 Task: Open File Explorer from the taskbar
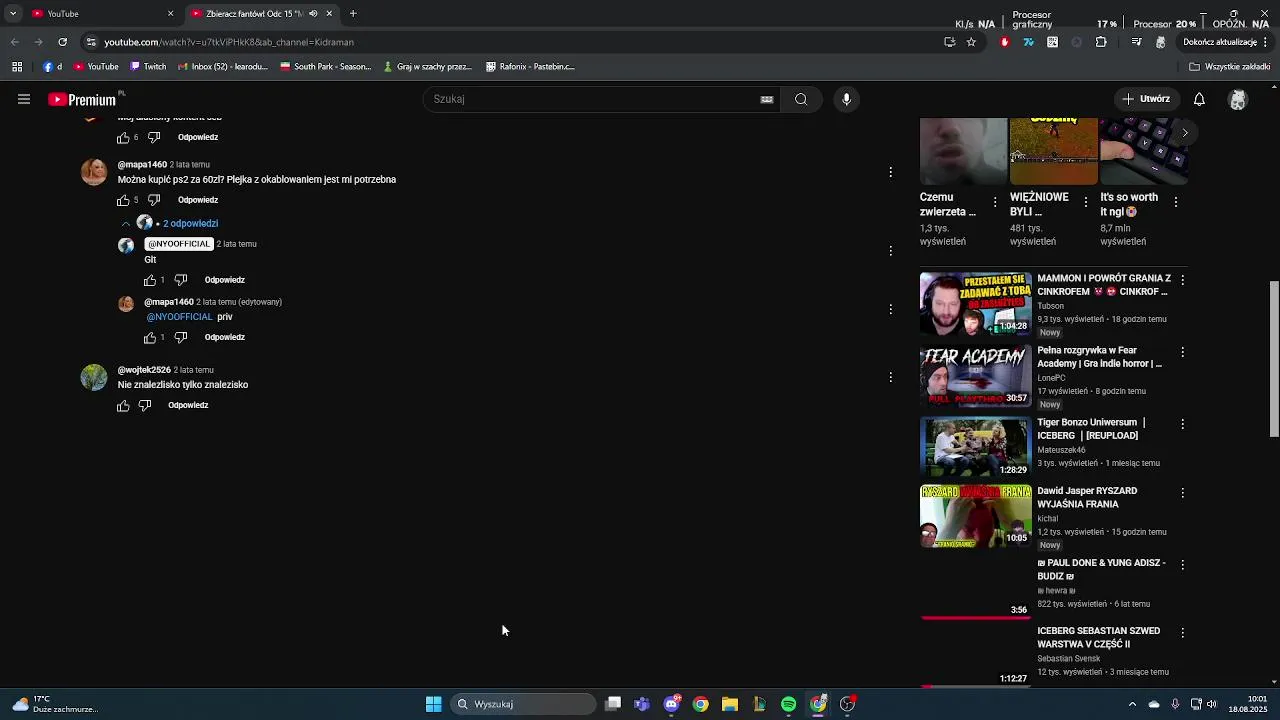click(x=730, y=704)
